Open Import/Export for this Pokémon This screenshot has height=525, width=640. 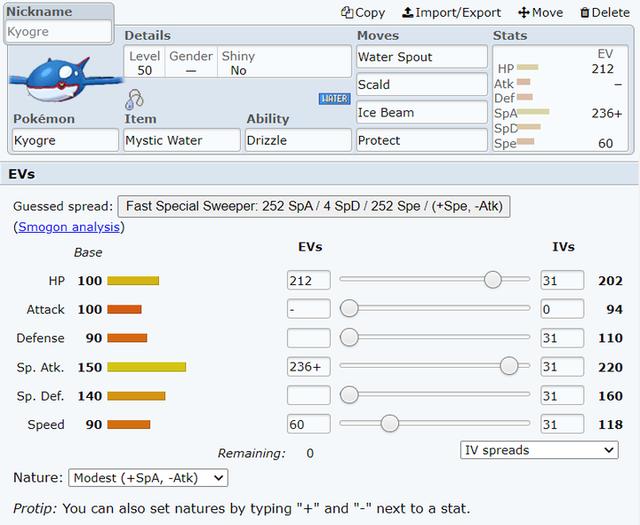[x=451, y=13]
